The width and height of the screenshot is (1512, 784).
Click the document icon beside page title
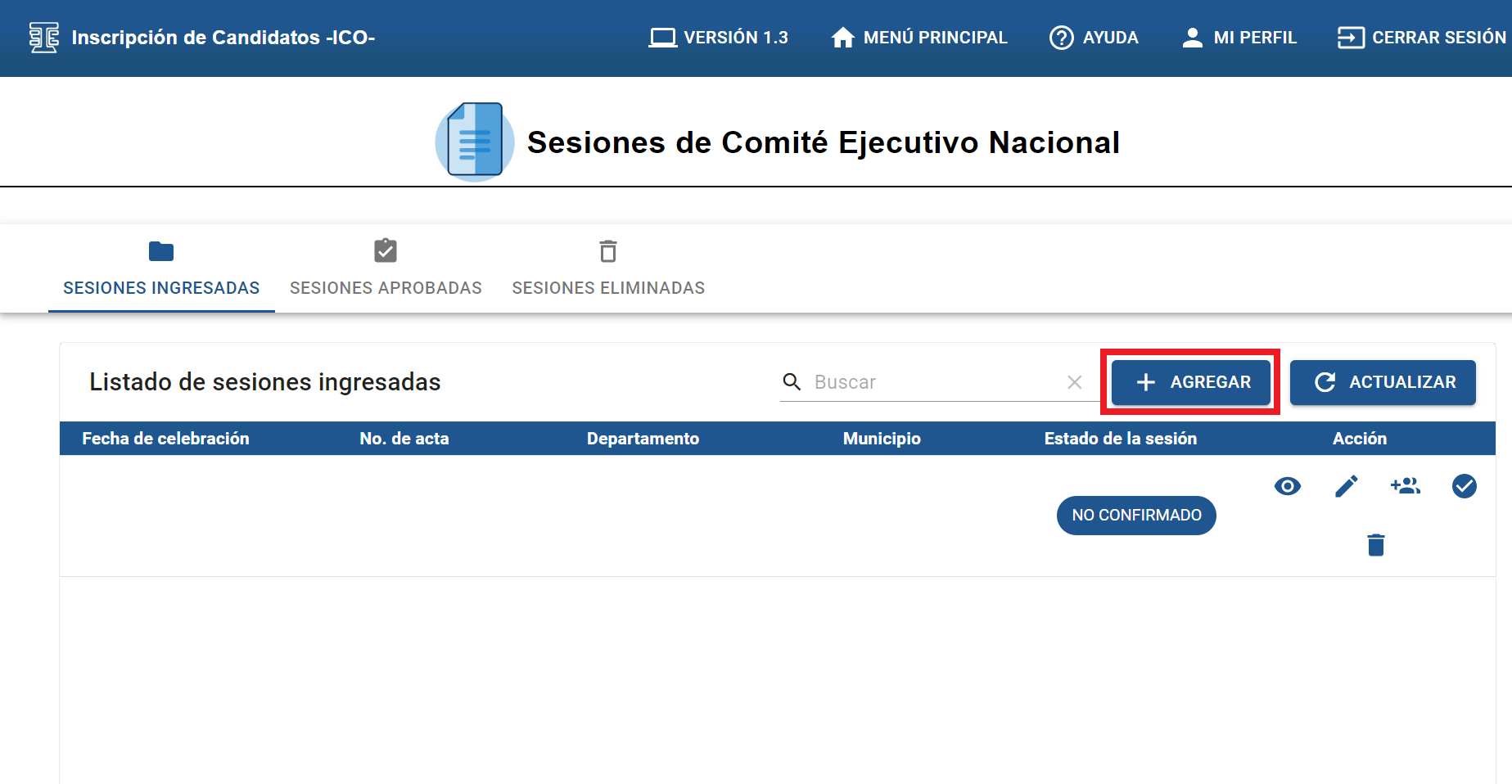point(475,142)
